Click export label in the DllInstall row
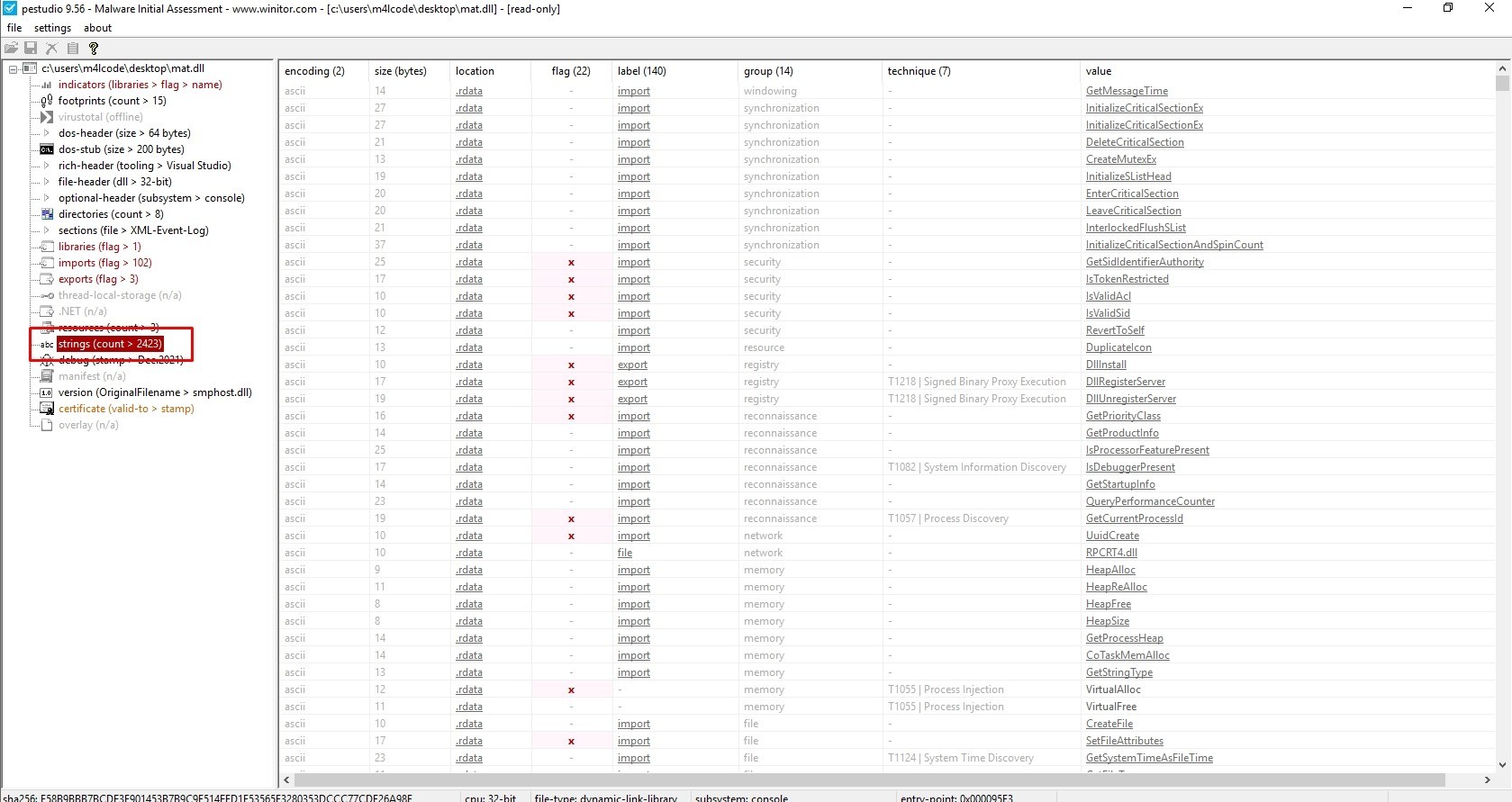The height and width of the screenshot is (802, 1512). coord(632,365)
